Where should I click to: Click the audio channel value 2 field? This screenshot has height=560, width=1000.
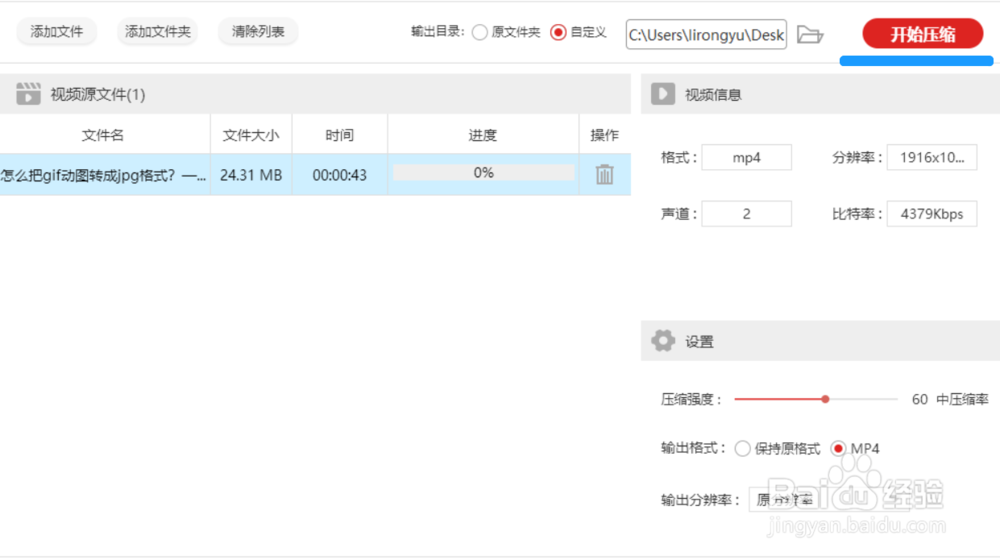tap(747, 214)
